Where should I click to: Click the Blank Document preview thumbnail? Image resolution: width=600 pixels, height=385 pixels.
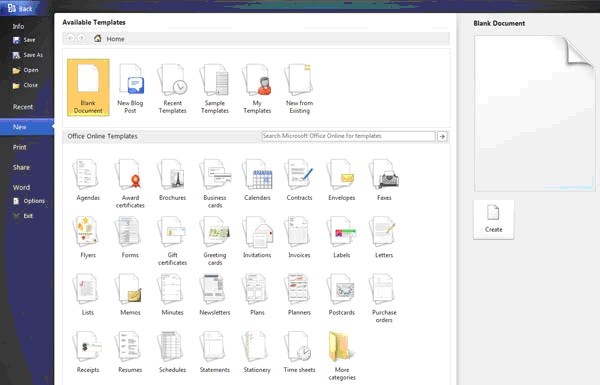[x=535, y=113]
